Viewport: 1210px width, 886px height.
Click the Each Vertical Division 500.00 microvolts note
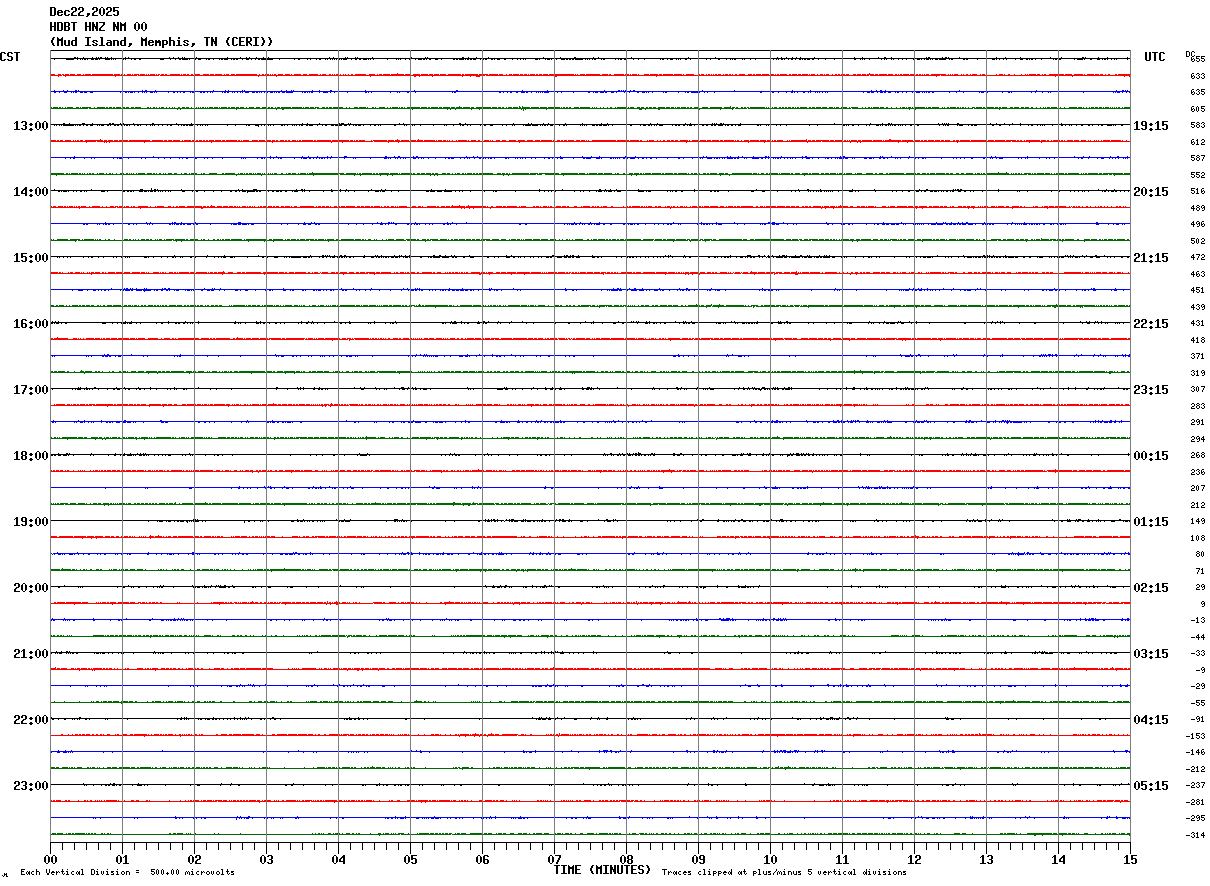pyautogui.click(x=127, y=873)
